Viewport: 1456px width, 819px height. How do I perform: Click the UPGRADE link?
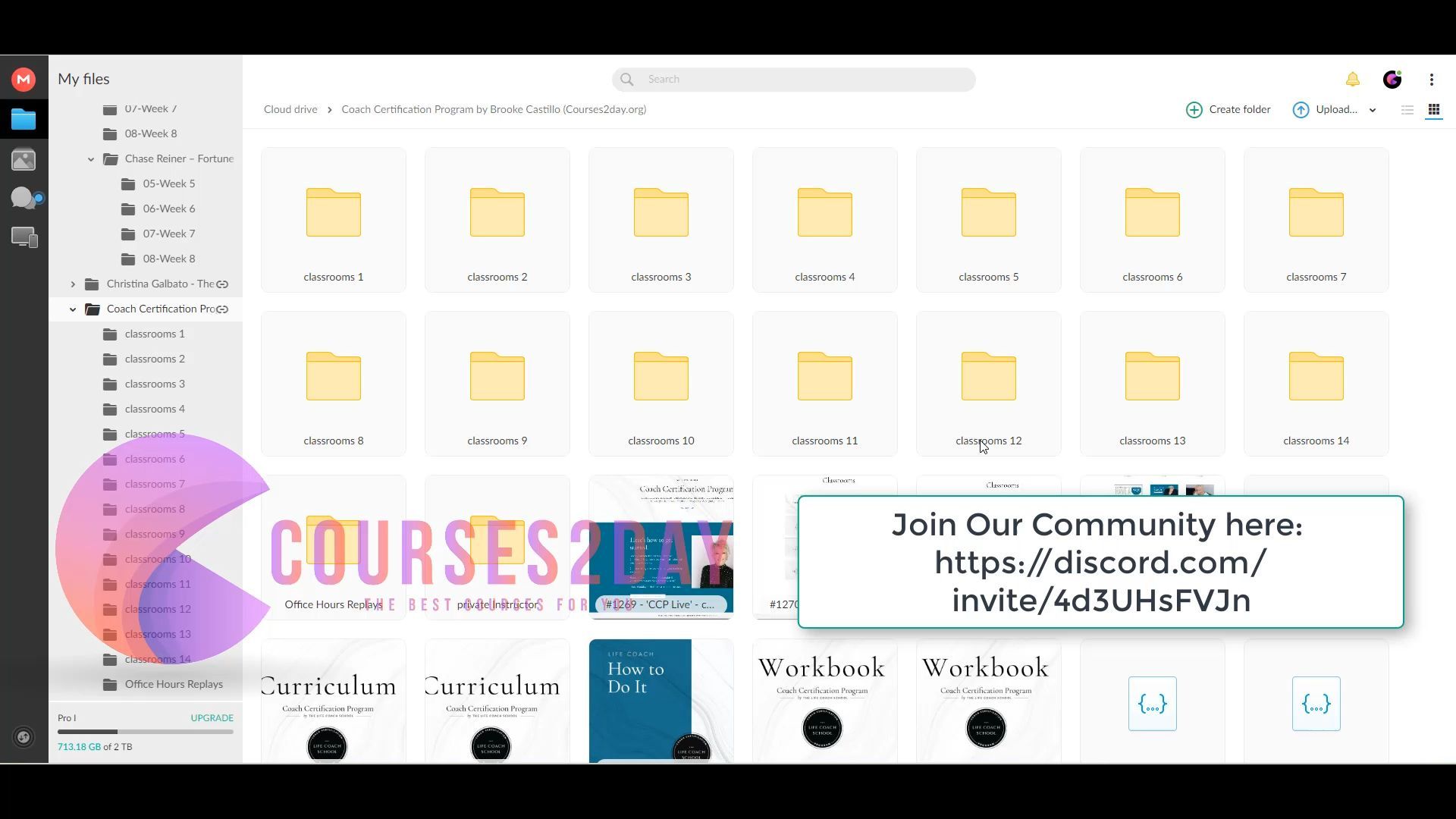click(x=212, y=718)
